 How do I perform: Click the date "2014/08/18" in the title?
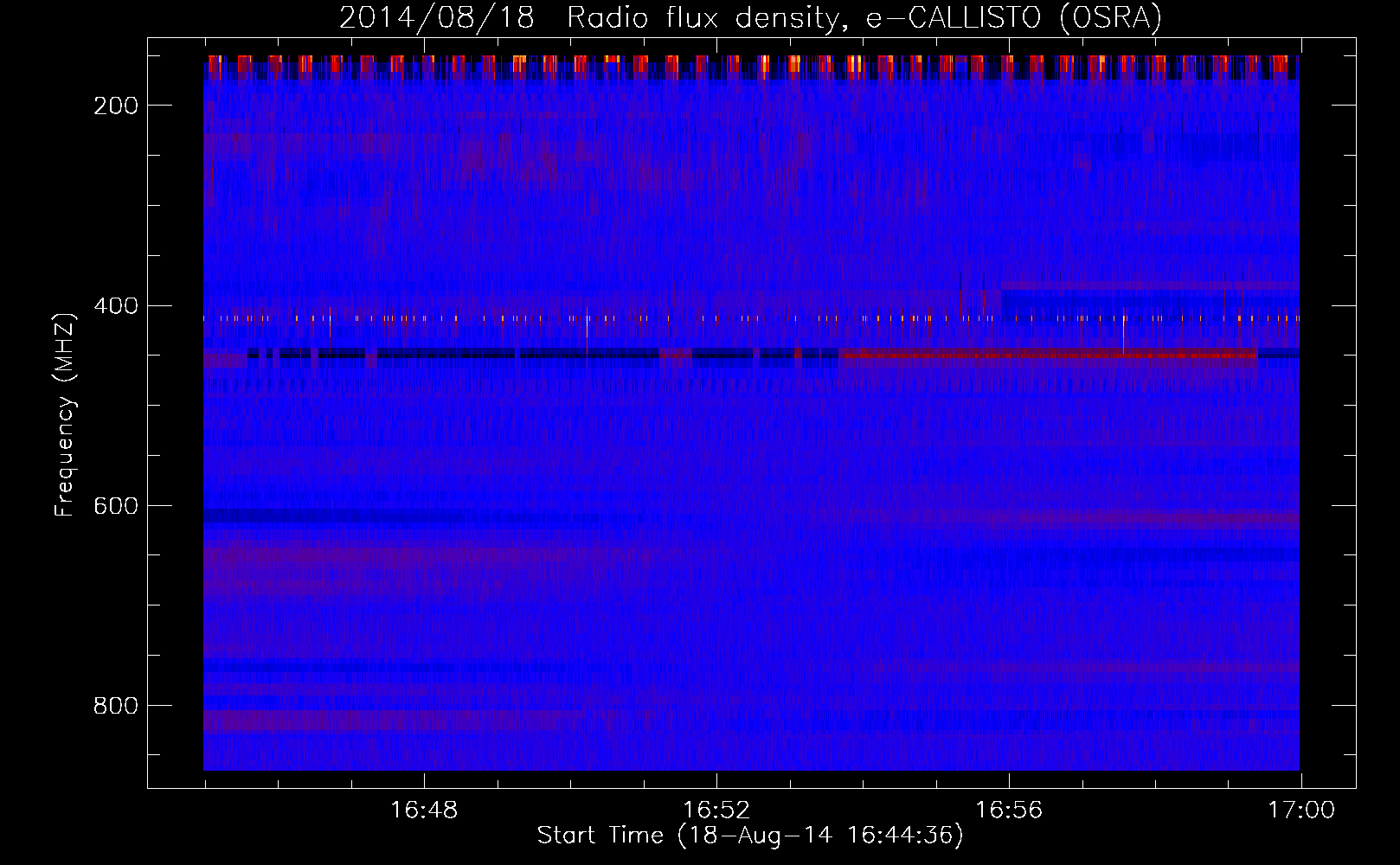pos(437,17)
